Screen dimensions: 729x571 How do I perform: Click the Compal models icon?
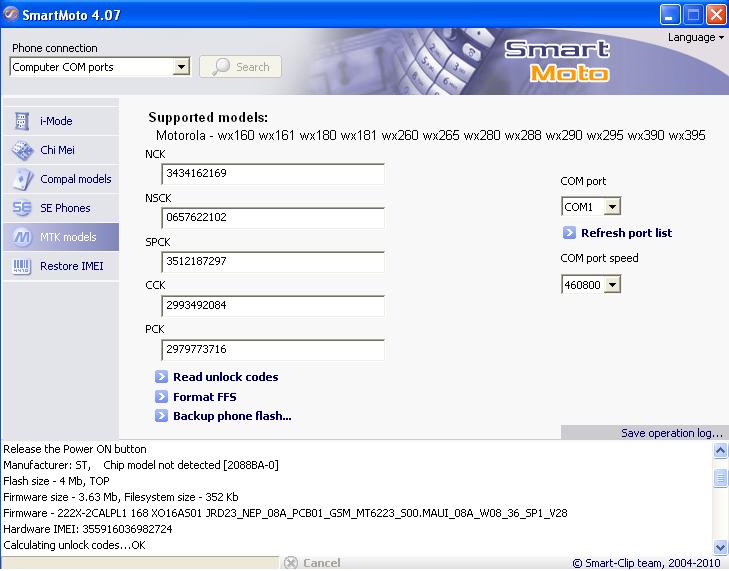pyautogui.click(x=22, y=179)
